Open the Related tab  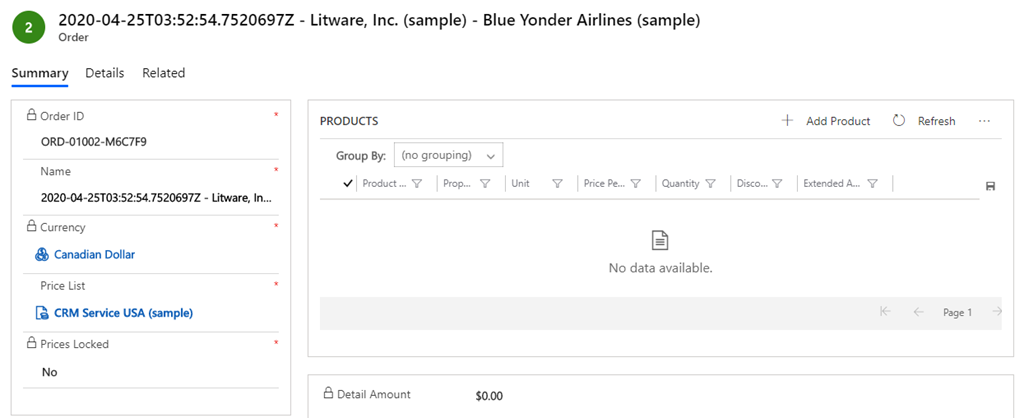(163, 73)
